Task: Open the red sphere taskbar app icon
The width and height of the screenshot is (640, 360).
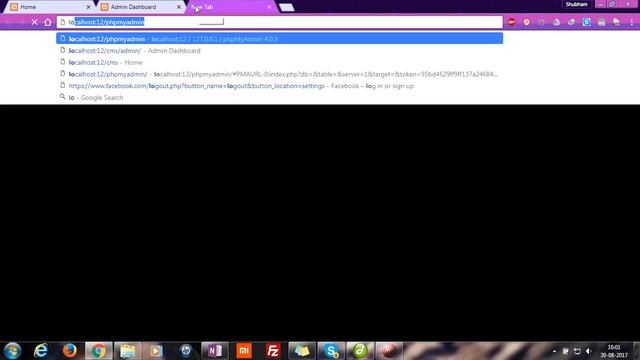Action: [x=389, y=351]
